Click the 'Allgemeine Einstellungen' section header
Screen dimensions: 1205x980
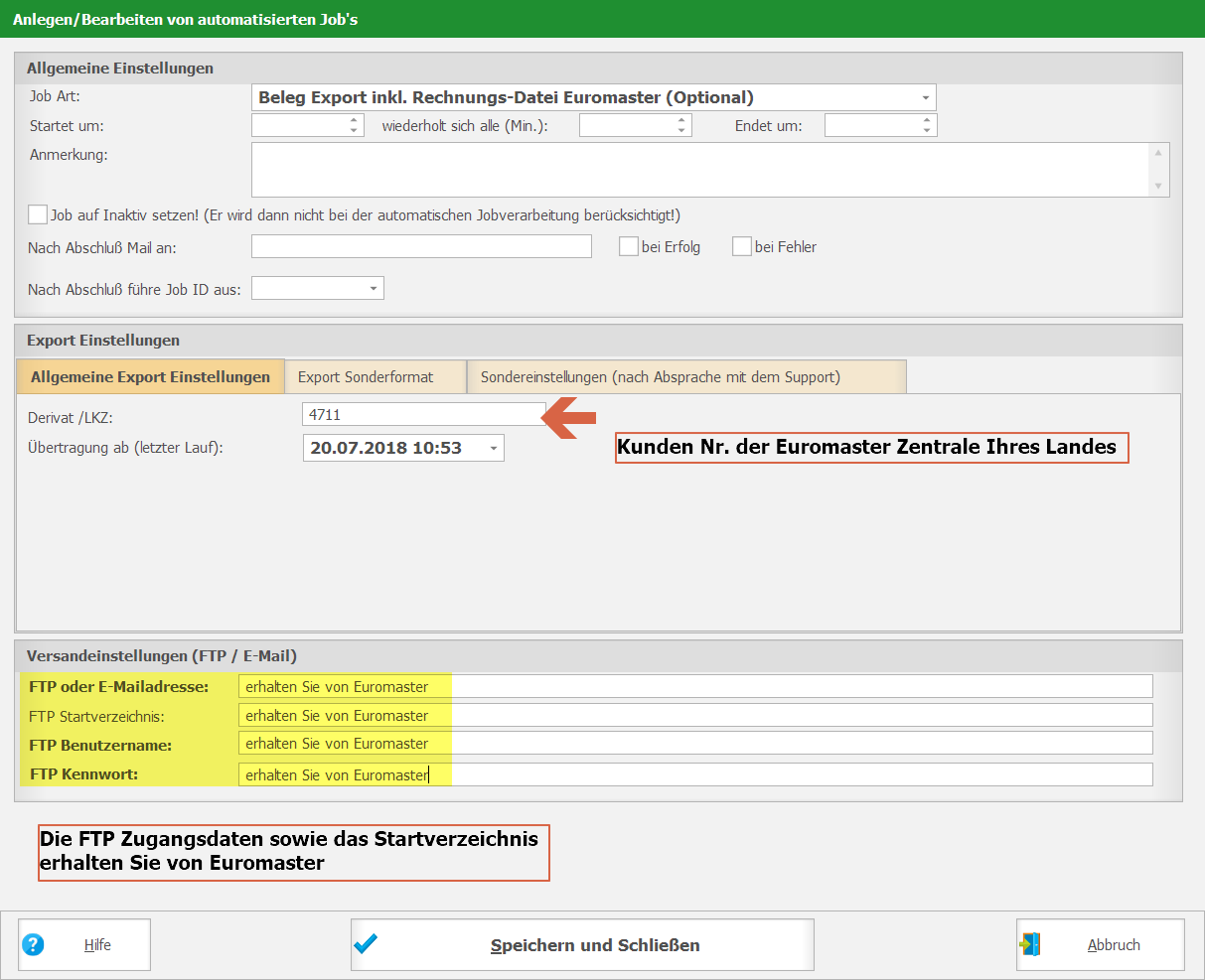coord(120,69)
